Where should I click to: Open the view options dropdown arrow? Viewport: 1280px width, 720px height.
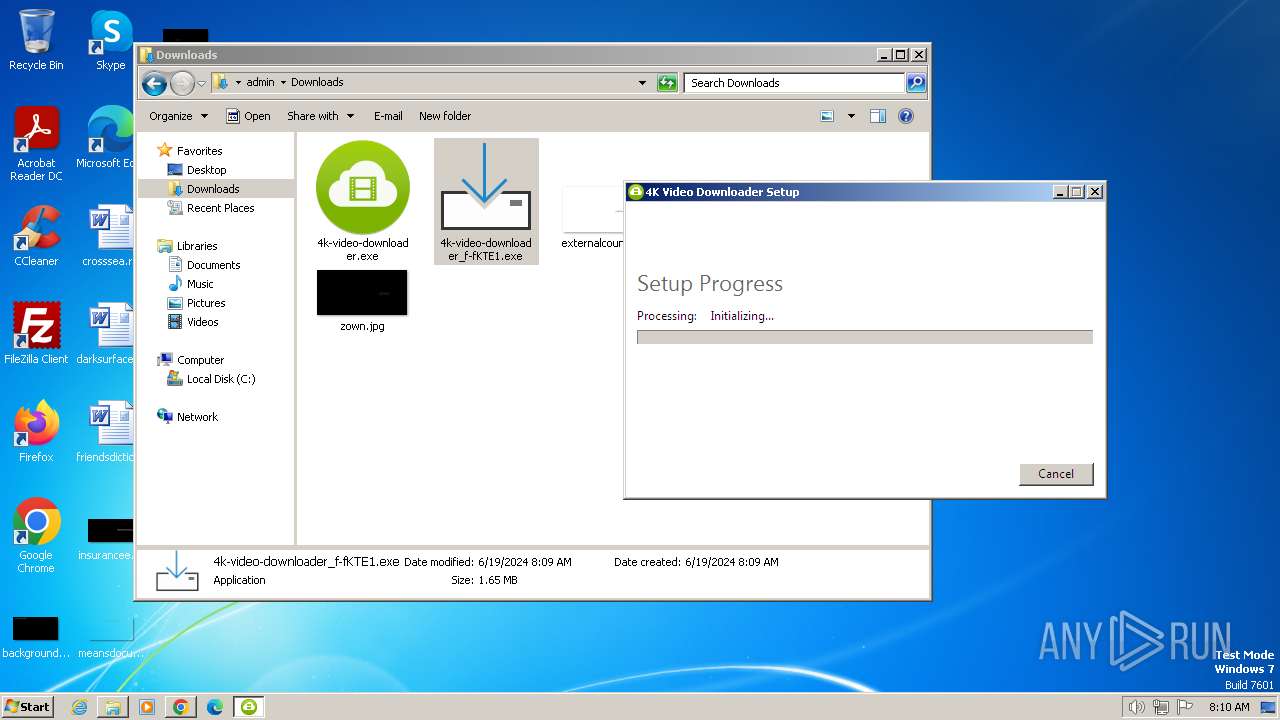(x=851, y=116)
